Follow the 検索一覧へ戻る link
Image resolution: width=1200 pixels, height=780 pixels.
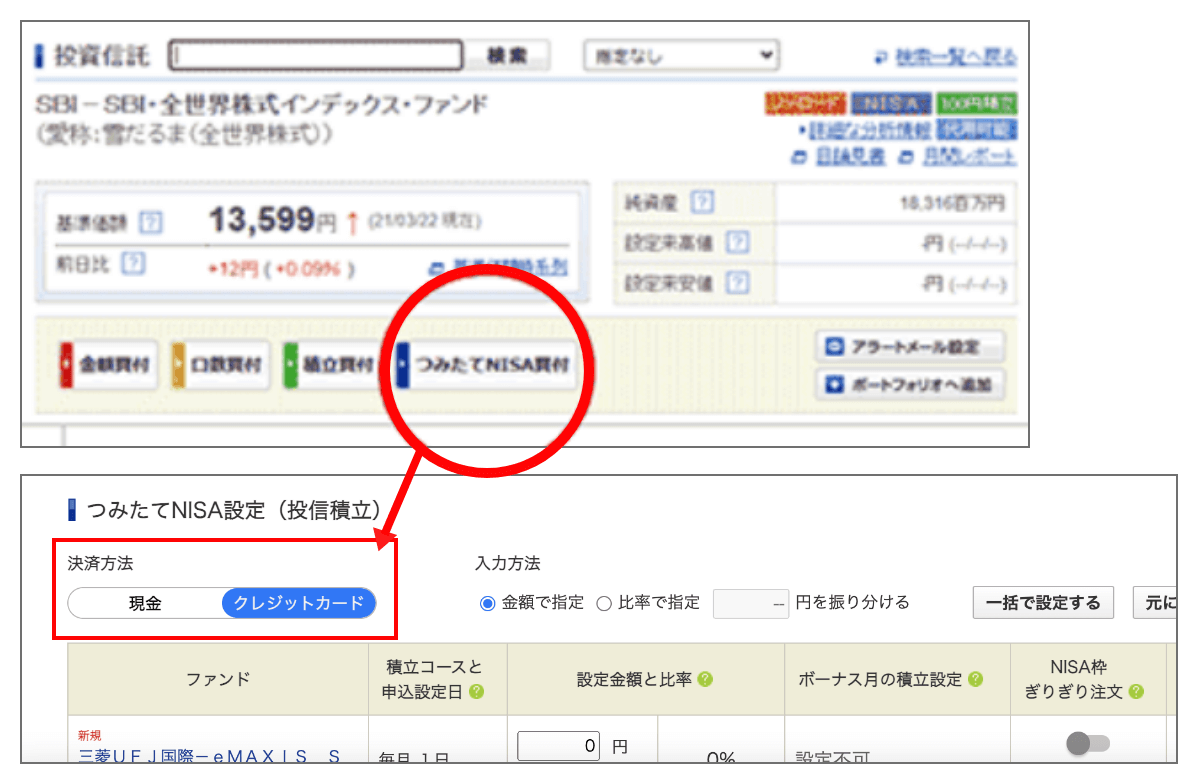pos(956,57)
